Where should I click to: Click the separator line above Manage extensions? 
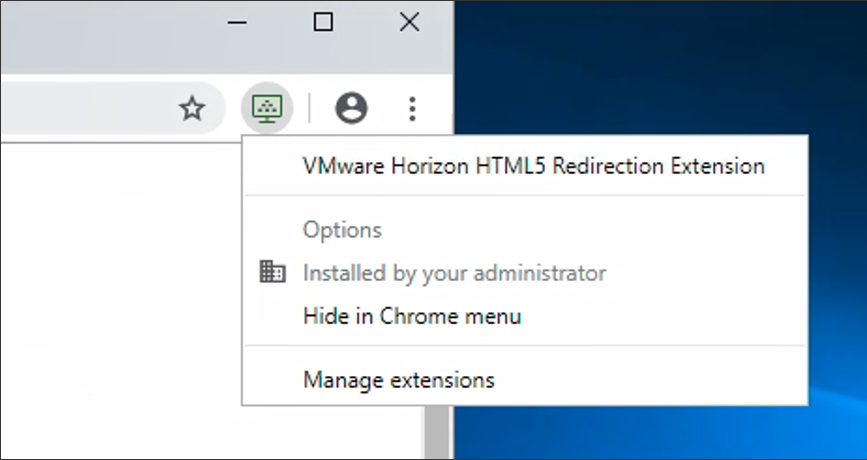[x=525, y=347]
